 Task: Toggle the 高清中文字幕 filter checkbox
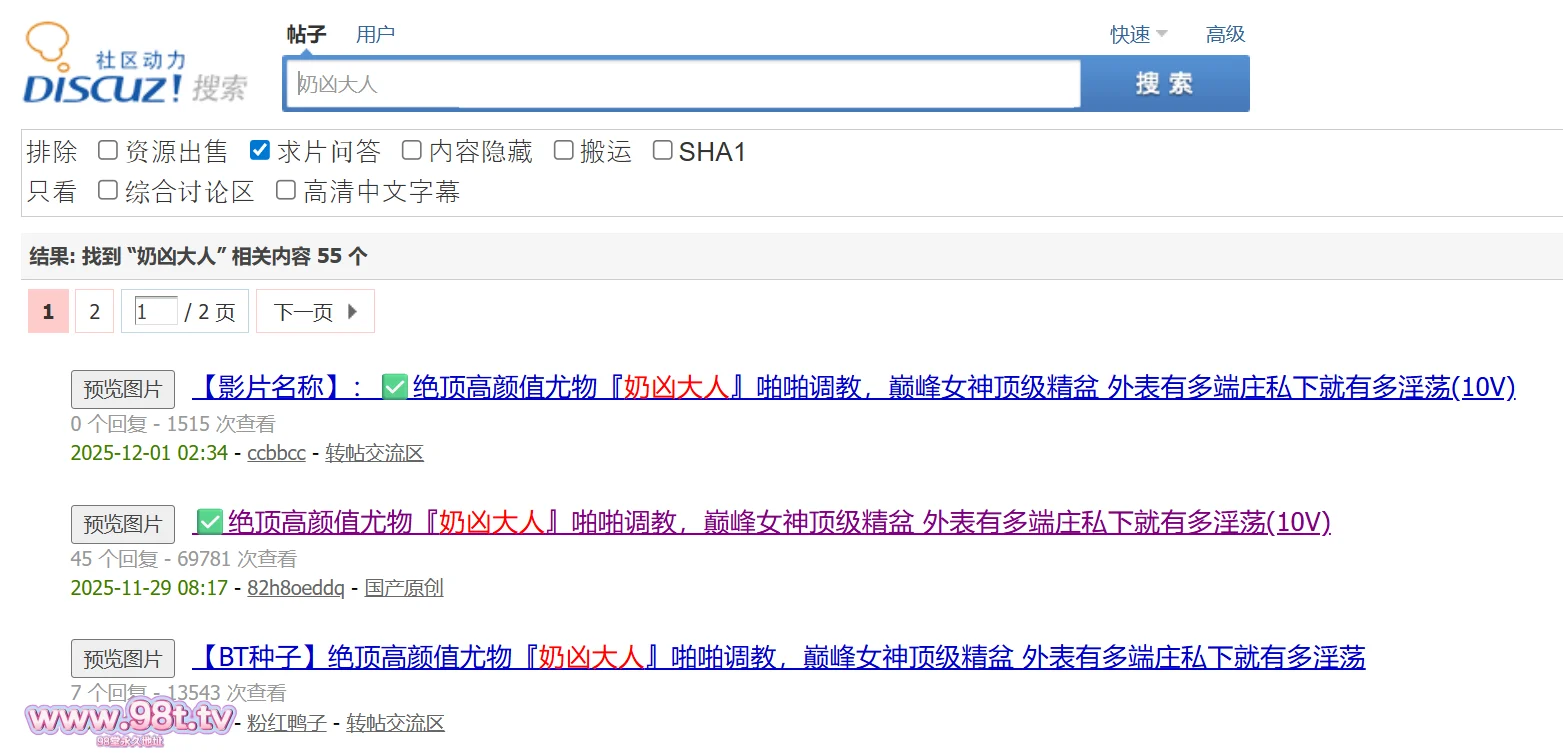286,190
